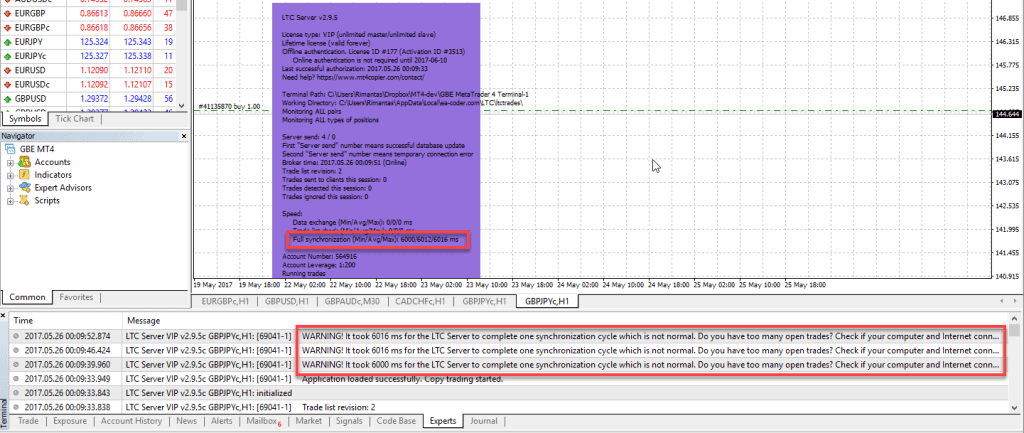Screen dimensions: 1024x433
Task: Click the Accounts folder icon
Action: coord(24,162)
